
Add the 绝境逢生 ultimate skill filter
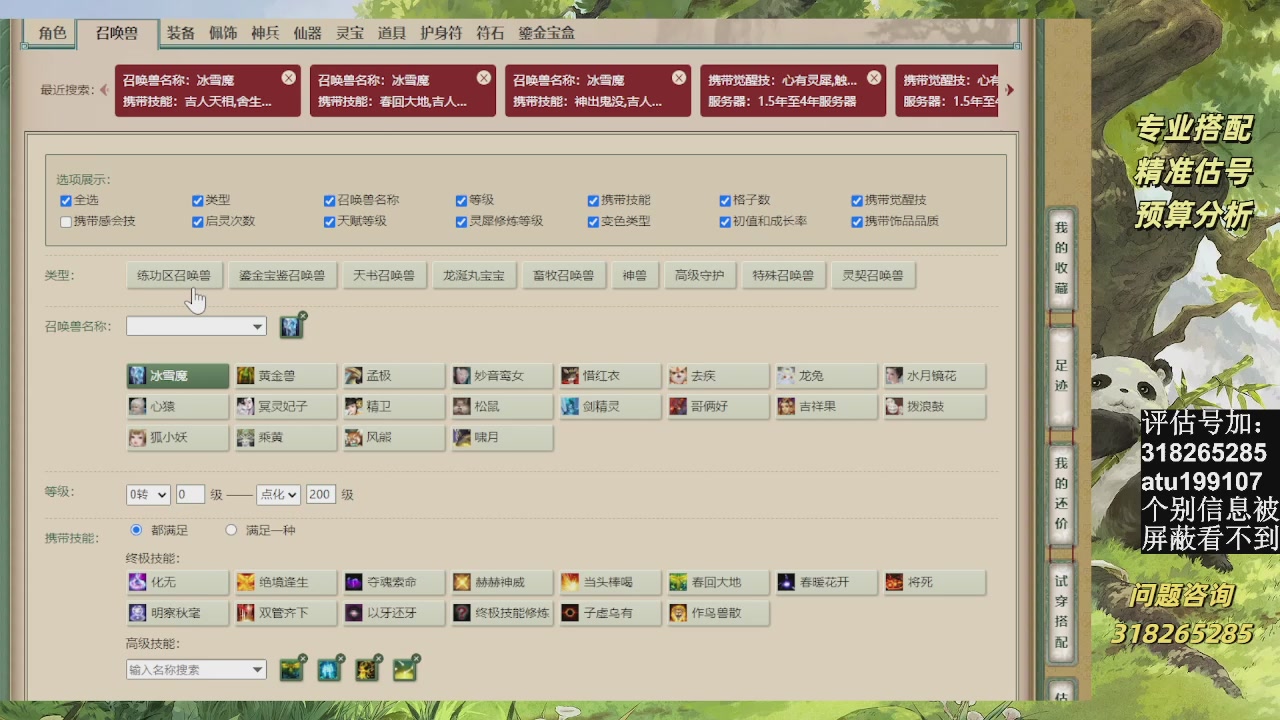coord(285,582)
